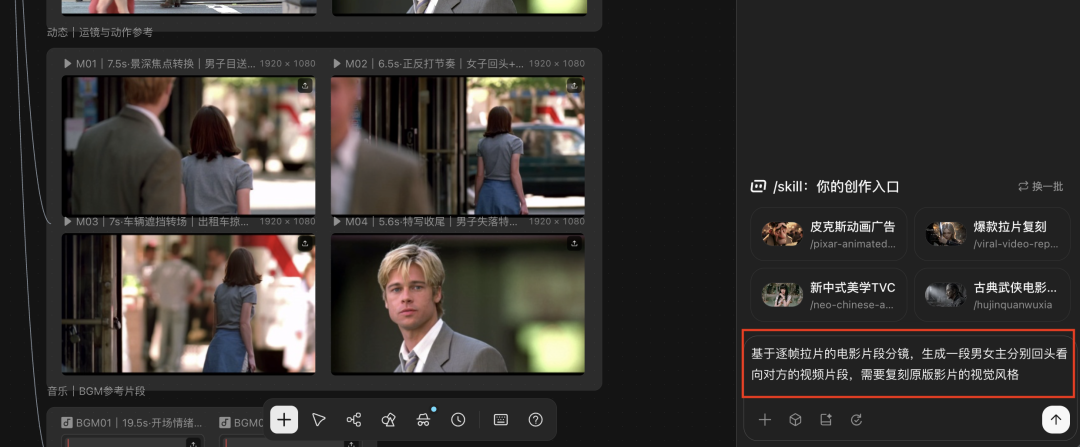Click the circular refresh icon under prompt
This screenshot has height=447, width=1080.
(x=856, y=419)
